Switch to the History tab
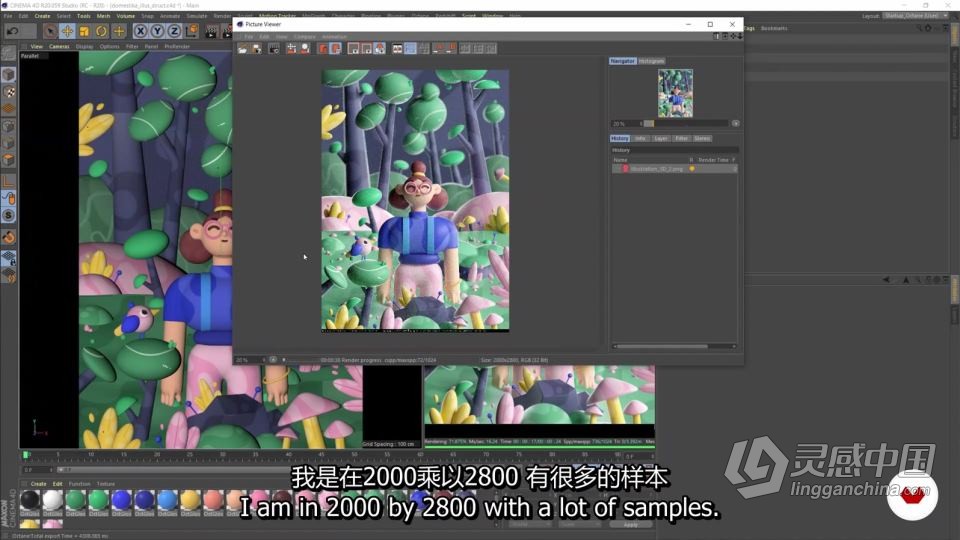This screenshot has height=540, width=960. [620, 138]
